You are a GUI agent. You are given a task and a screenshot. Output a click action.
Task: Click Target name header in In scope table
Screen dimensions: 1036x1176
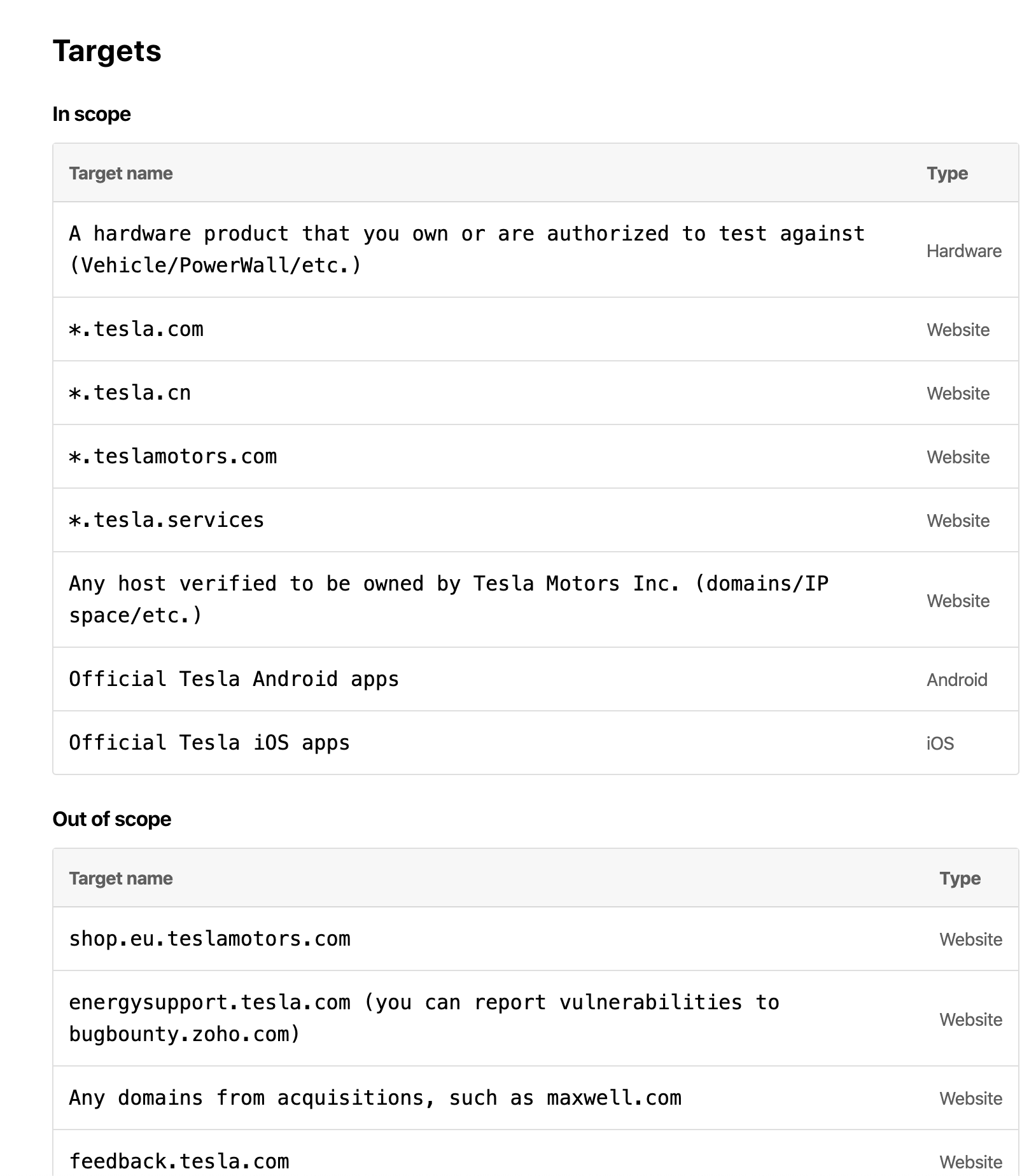pos(121,173)
